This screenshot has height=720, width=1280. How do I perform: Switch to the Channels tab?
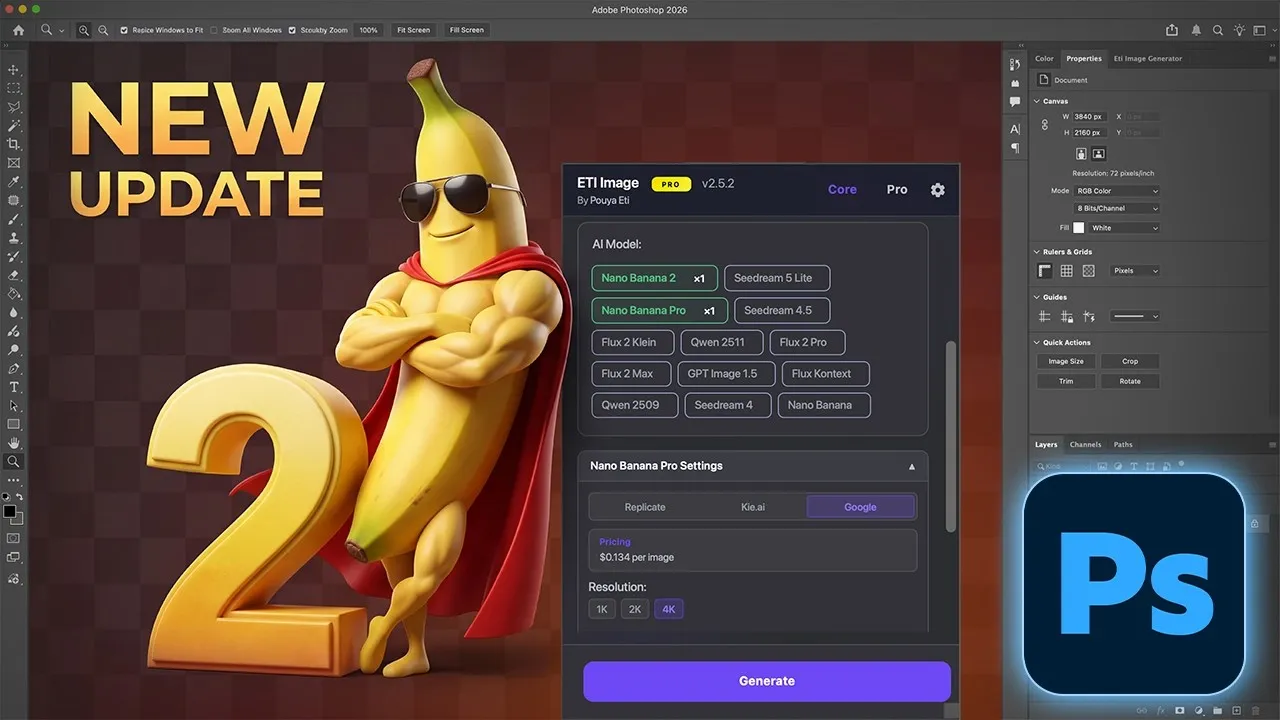pos(1085,444)
